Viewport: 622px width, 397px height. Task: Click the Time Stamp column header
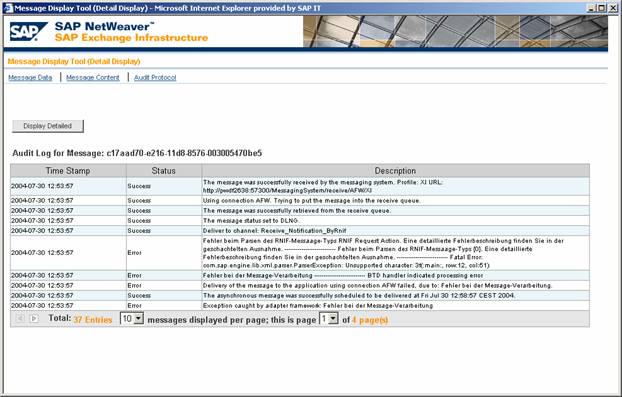click(x=68, y=171)
